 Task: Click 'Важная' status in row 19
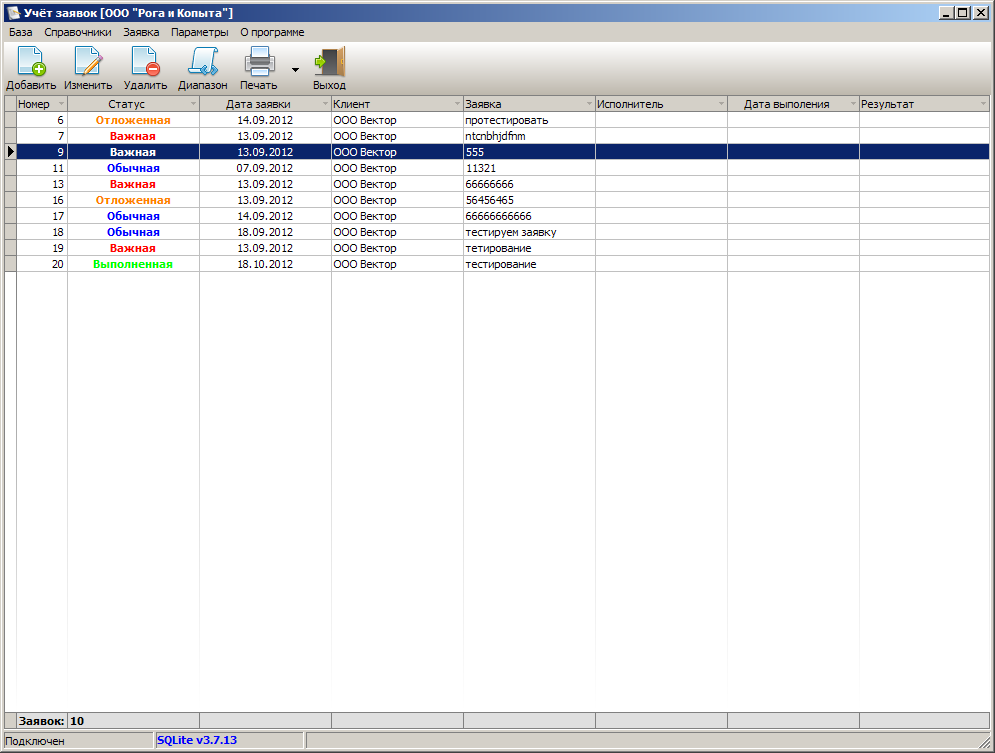coord(133,248)
